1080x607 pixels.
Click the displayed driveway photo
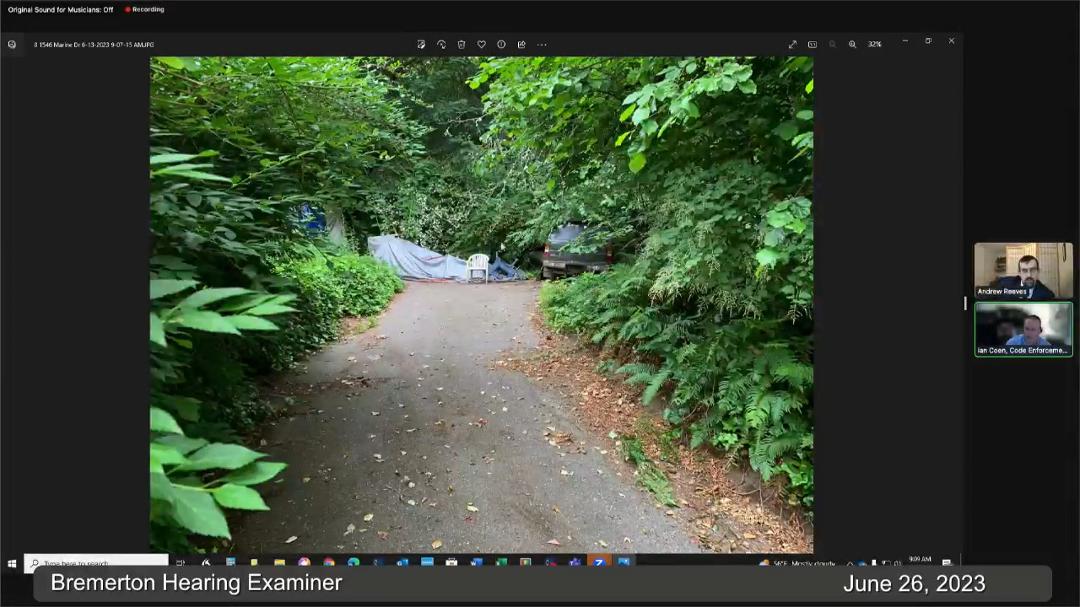(x=481, y=305)
